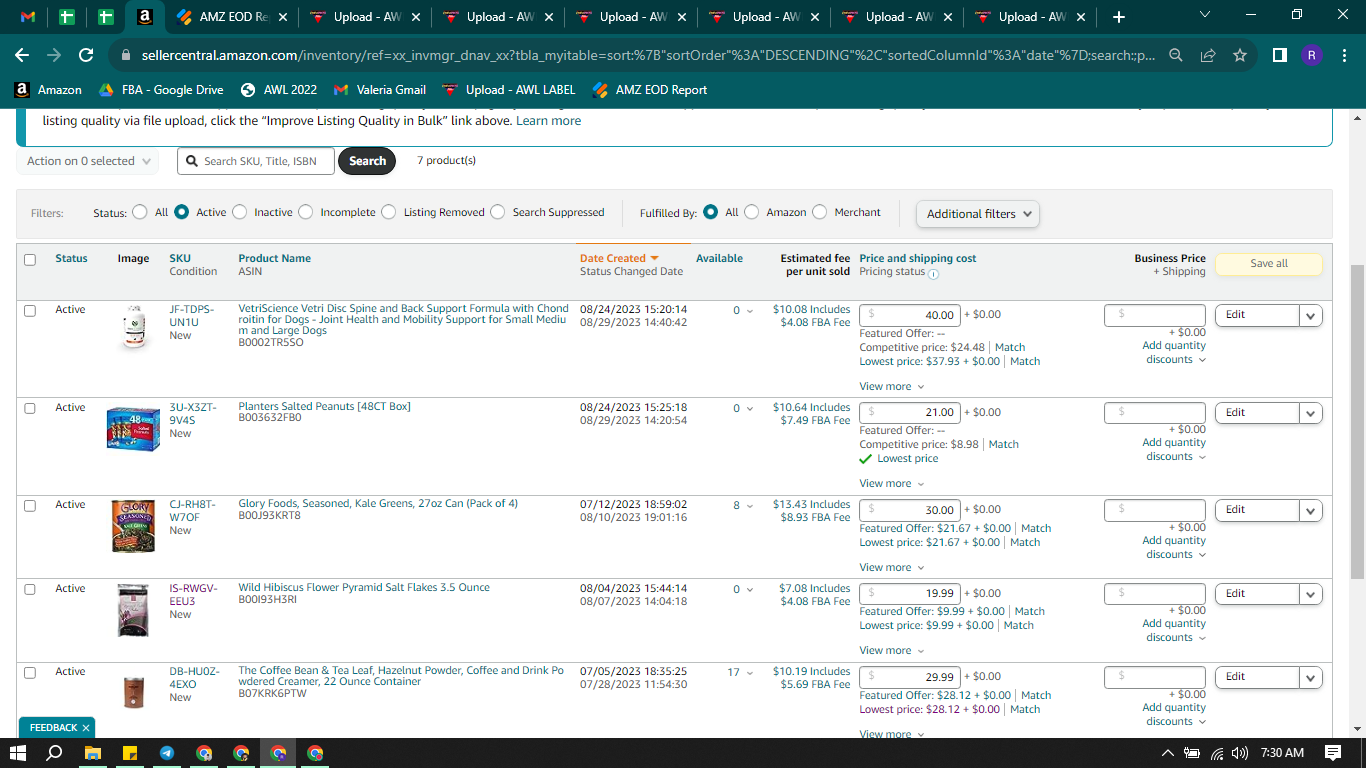Select the Incomplete status filter
The image size is (1366, 768).
click(x=306, y=212)
